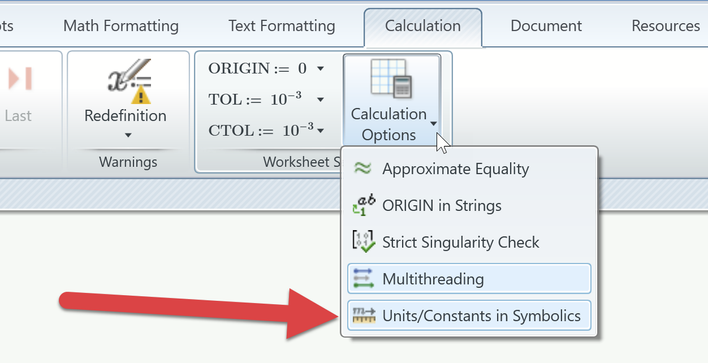Click the Calculation Options calculator grid icon
Screen dimensions: 708x363
tap(391, 79)
